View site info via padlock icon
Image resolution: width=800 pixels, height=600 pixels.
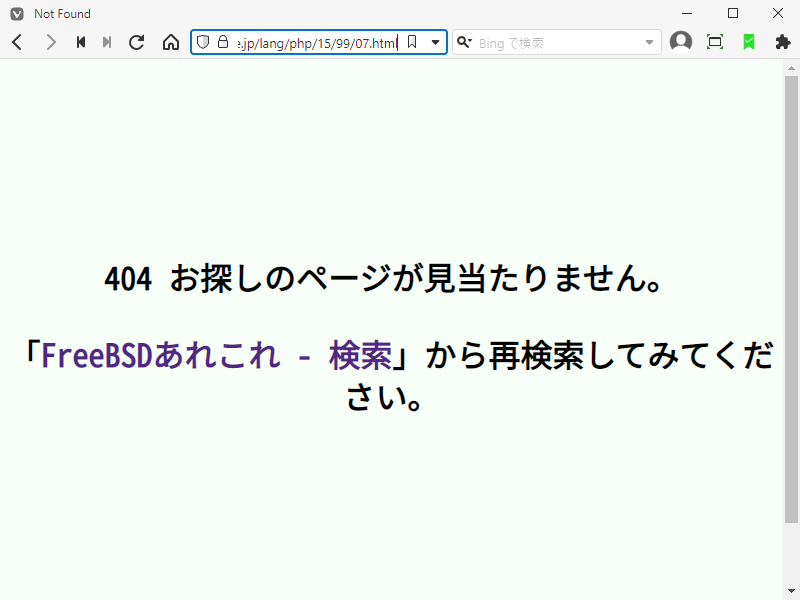pos(223,42)
